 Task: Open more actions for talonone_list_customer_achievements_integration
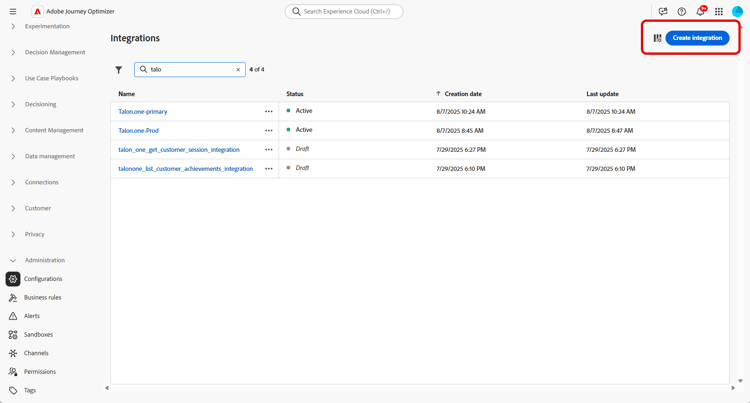(x=269, y=169)
